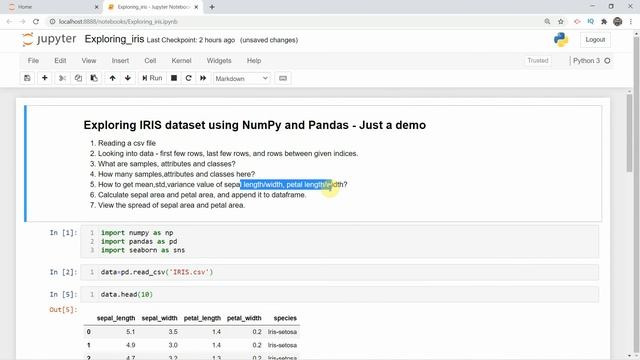This screenshot has width=640, height=360.
Task: Click list item 'Reading a csv file'
Action: click(127, 143)
